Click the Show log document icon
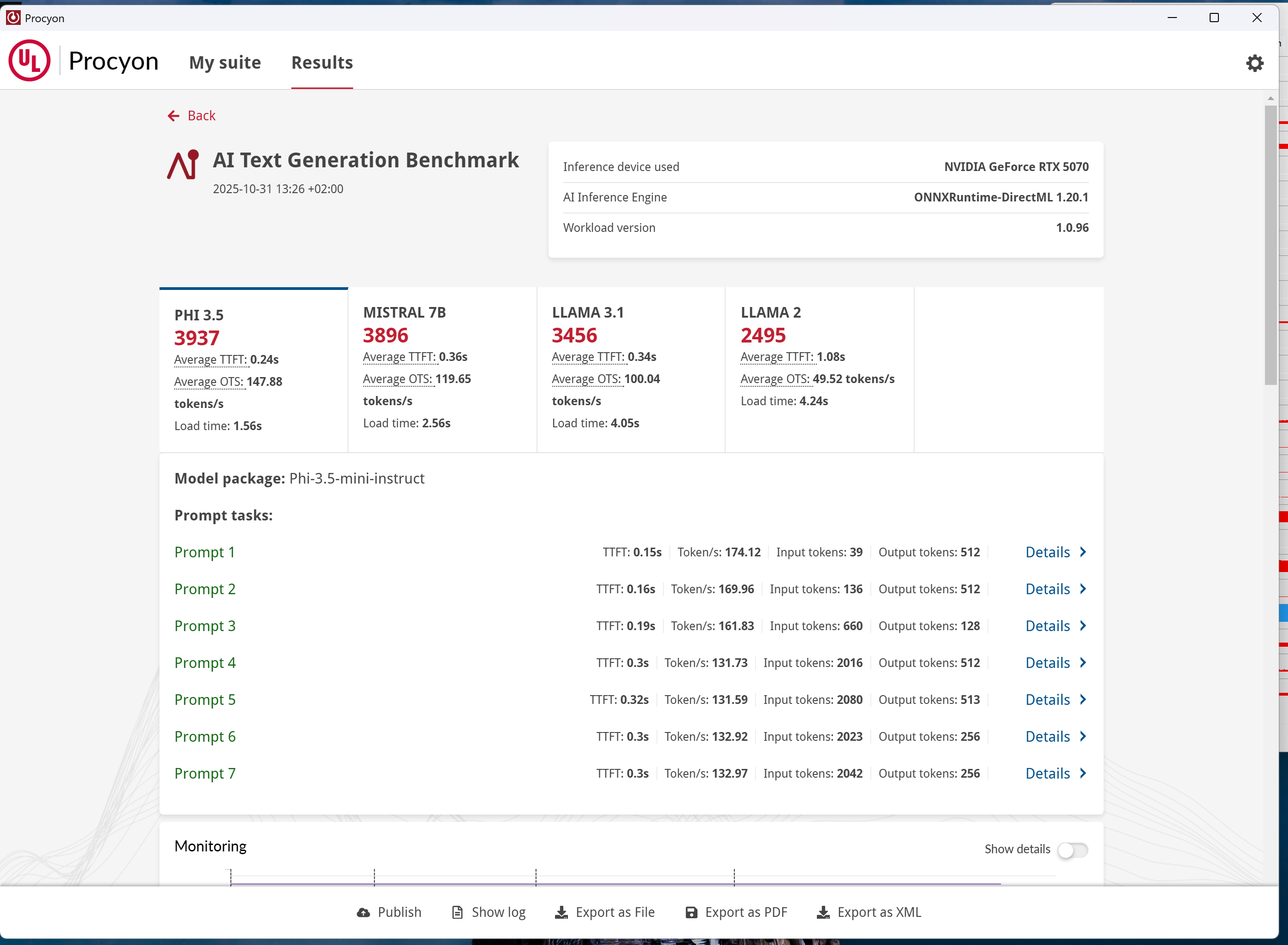This screenshot has height=945, width=1288. (x=457, y=912)
